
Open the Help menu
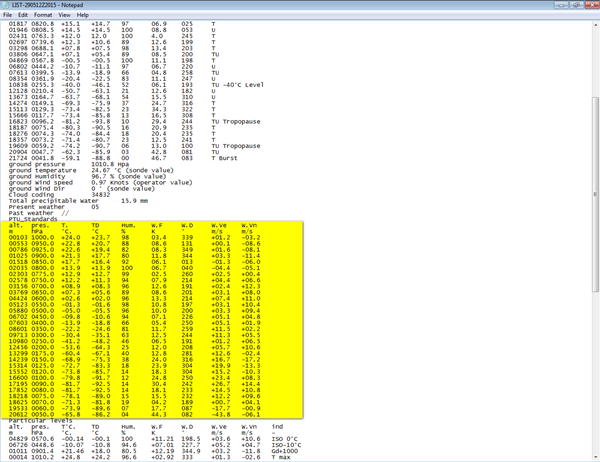[83, 15]
